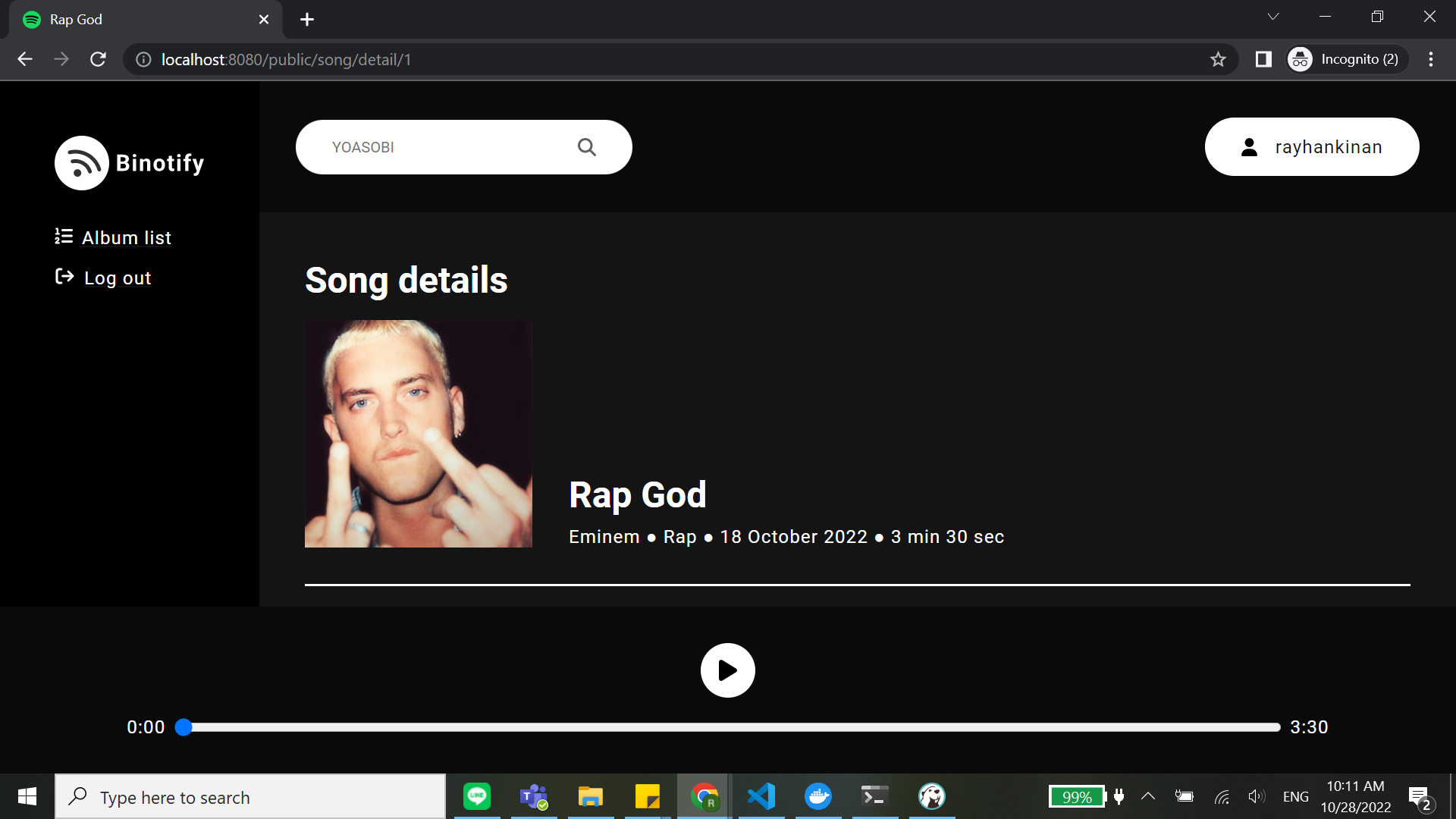Viewport: 1456px width, 819px height.
Task: Click the search magnifier icon
Action: [586, 147]
